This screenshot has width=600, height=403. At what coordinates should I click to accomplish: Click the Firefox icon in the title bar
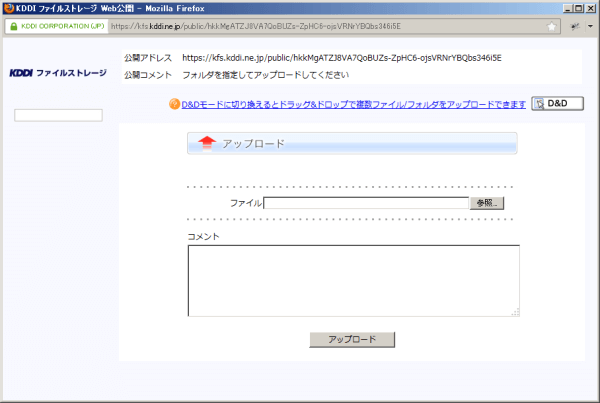click(x=9, y=8)
